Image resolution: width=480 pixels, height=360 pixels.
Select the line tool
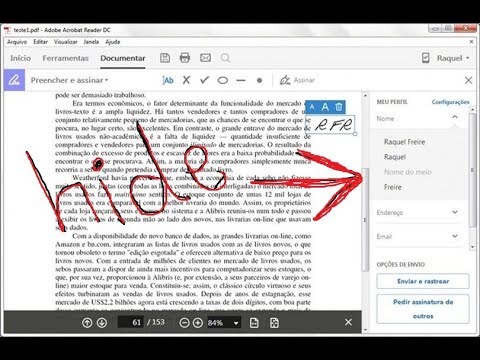tap(241, 80)
